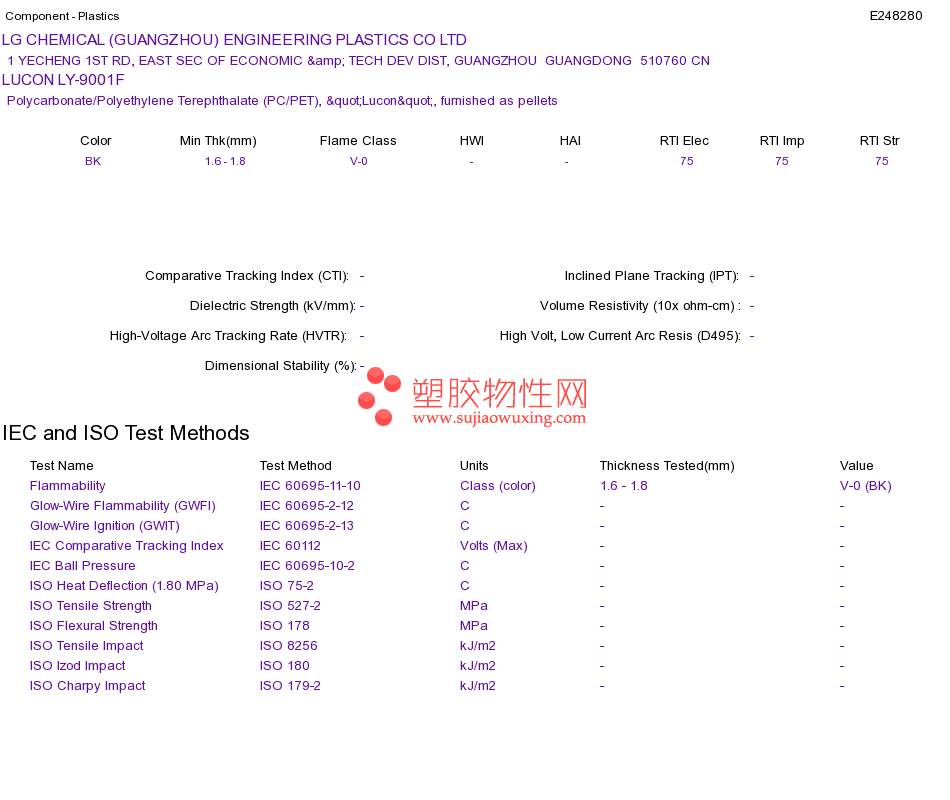The image size is (950, 800).
Task: Click the Value column header
Action: point(856,465)
